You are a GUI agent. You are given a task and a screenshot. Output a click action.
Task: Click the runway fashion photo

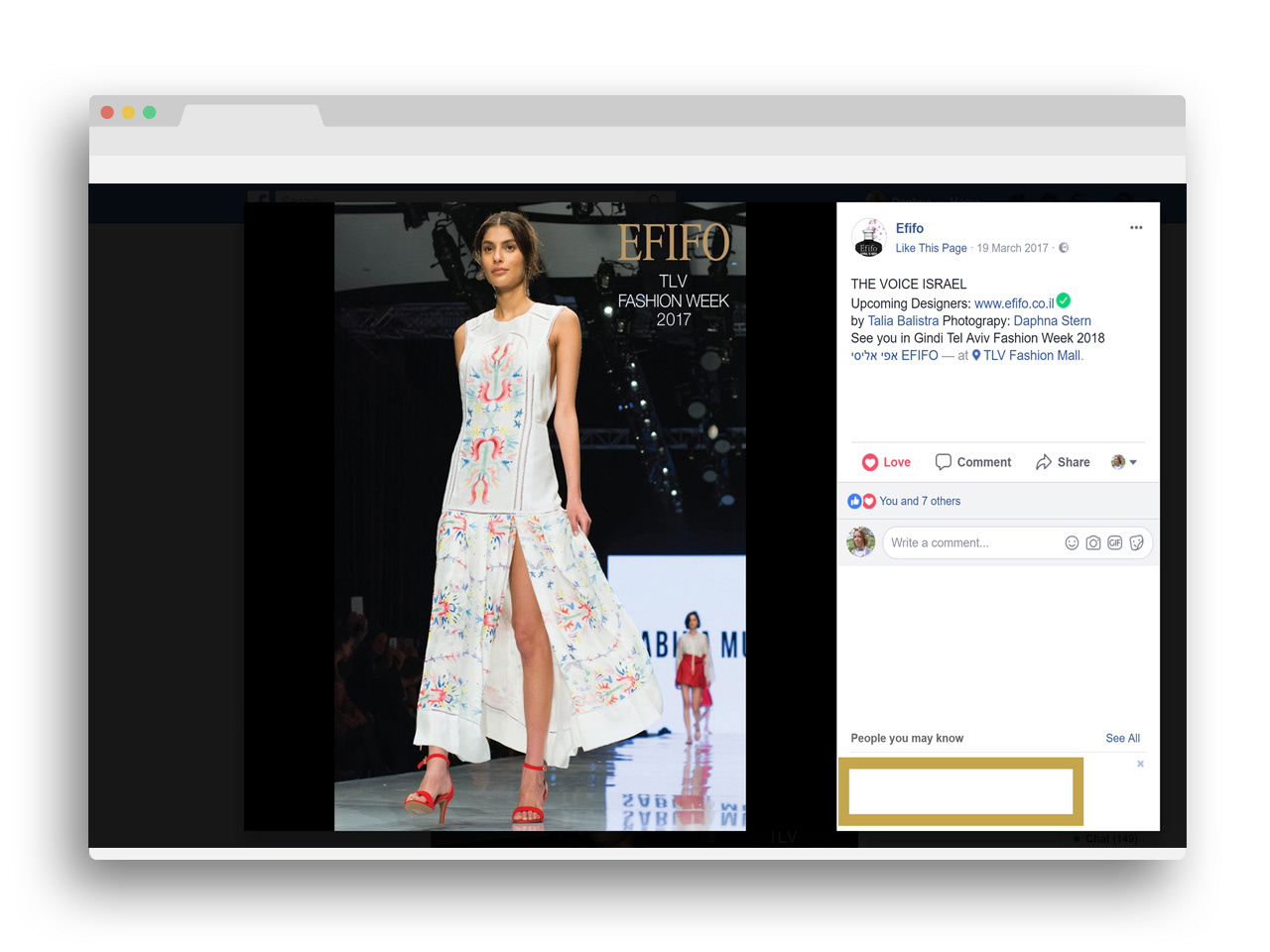pyautogui.click(x=540, y=517)
